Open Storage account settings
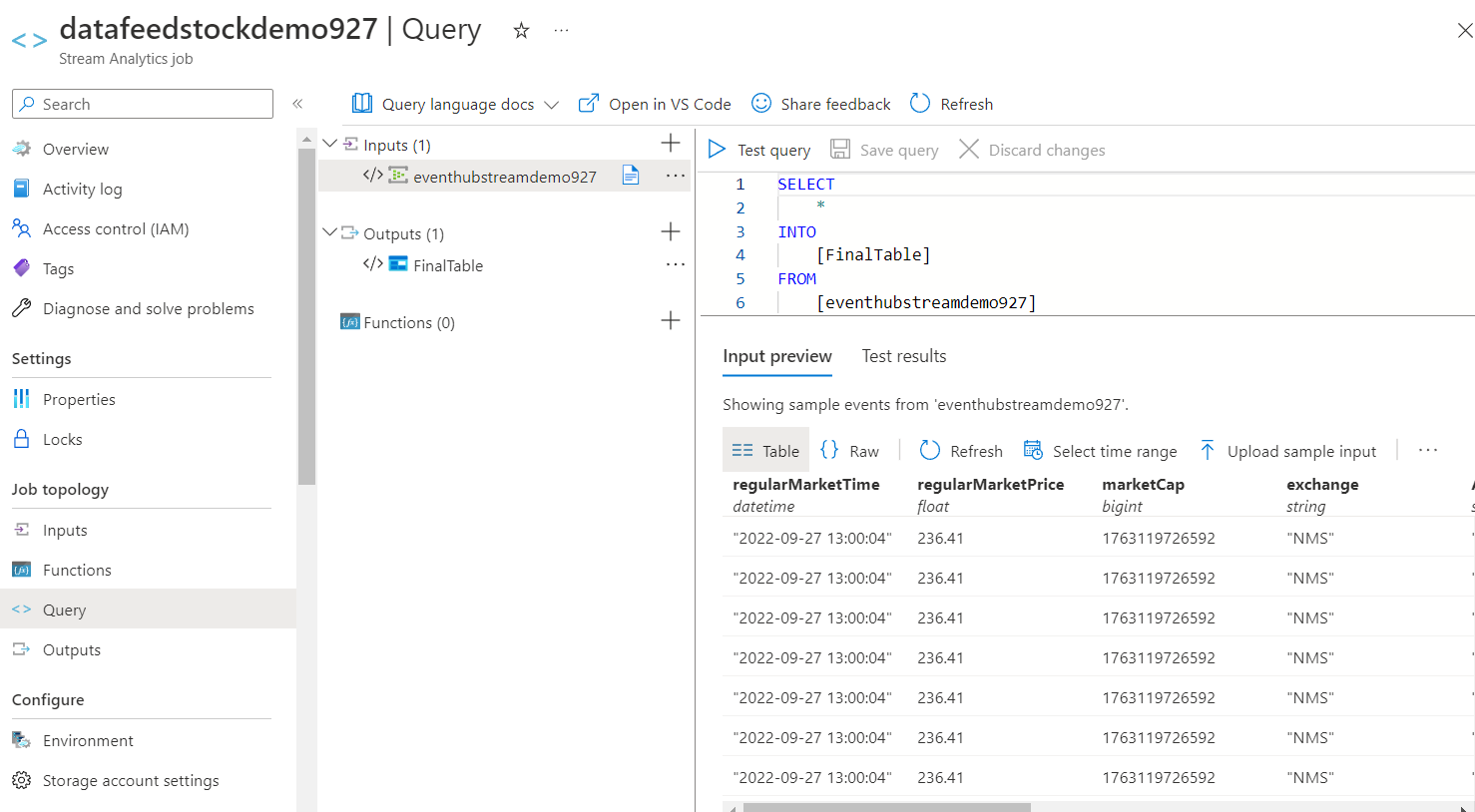1475x812 pixels. (131, 780)
